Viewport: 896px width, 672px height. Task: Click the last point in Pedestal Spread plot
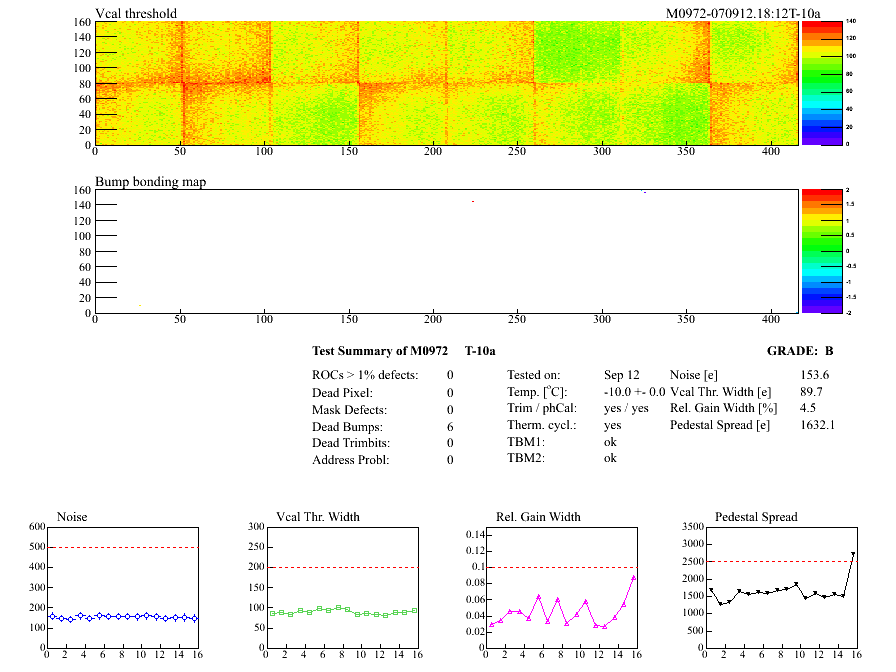click(853, 554)
